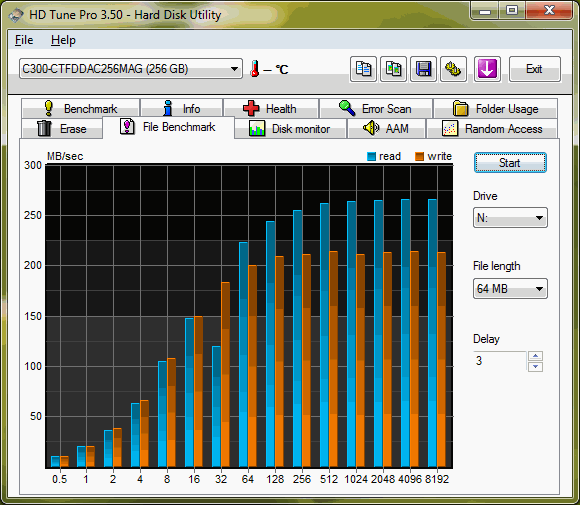Viewport: 580px width, 505px height.
Task: Select the Disk monitor tab
Action: 290,128
